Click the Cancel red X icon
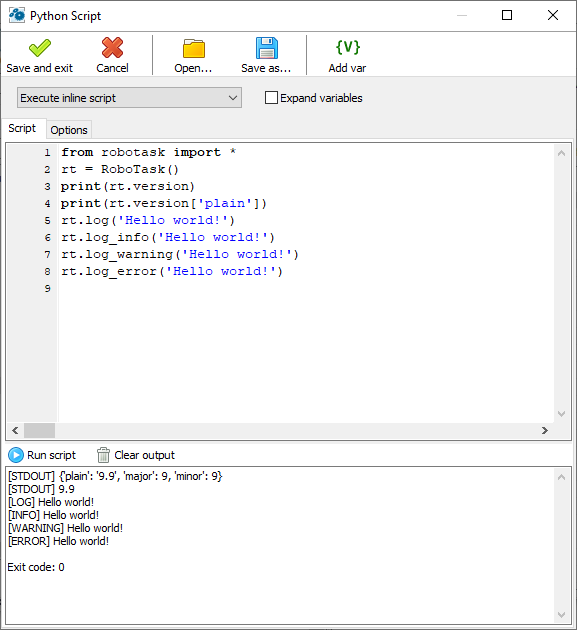The width and height of the screenshot is (577, 630). 112,48
